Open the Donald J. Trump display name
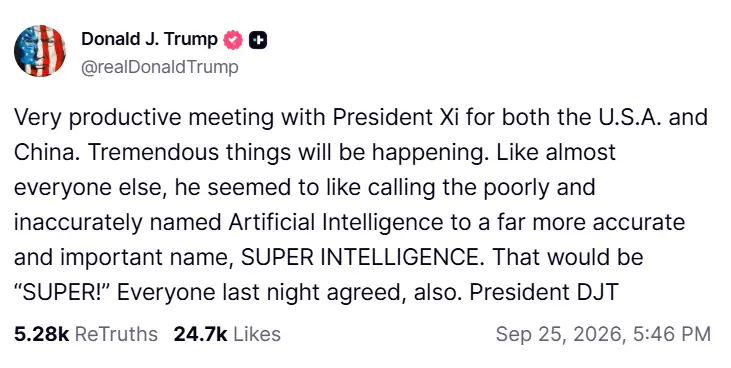Screen dimensions: 731x368 [x=149, y=39]
